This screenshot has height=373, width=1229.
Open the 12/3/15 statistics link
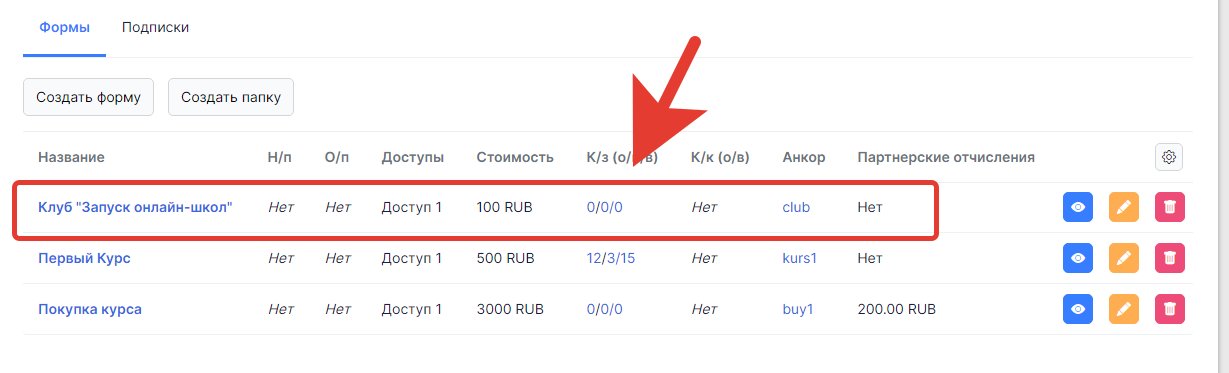tap(611, 258)
